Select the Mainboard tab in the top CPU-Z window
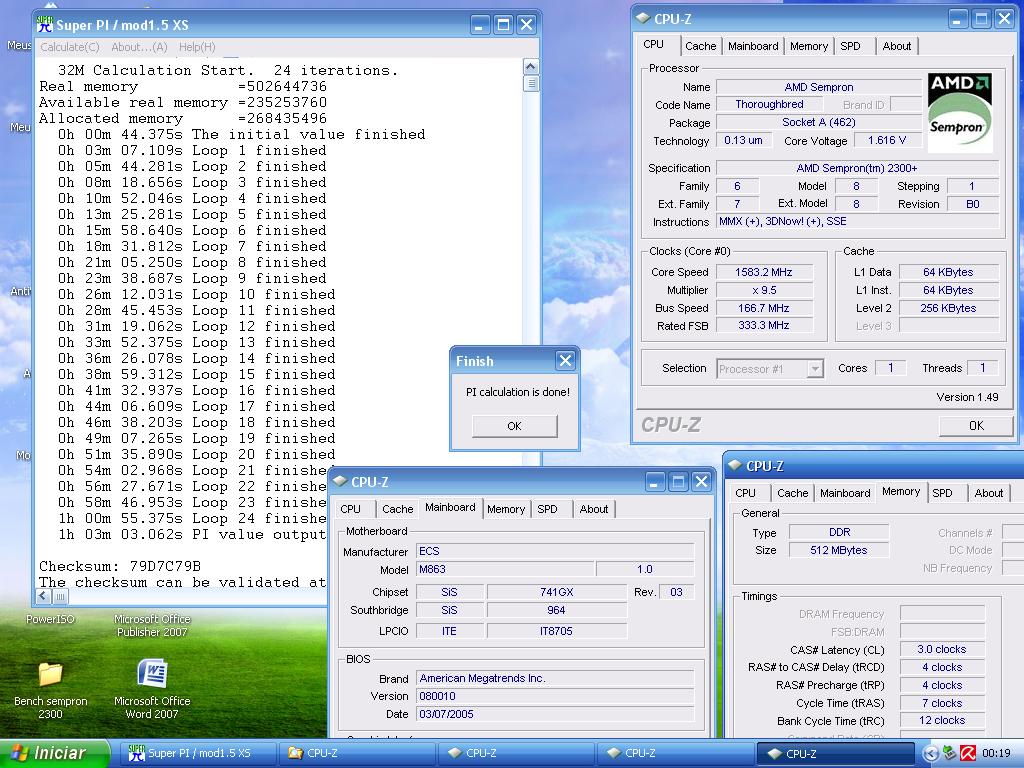Image resolution: width=1024 pixels, height=768 pixels. [753, 46]
